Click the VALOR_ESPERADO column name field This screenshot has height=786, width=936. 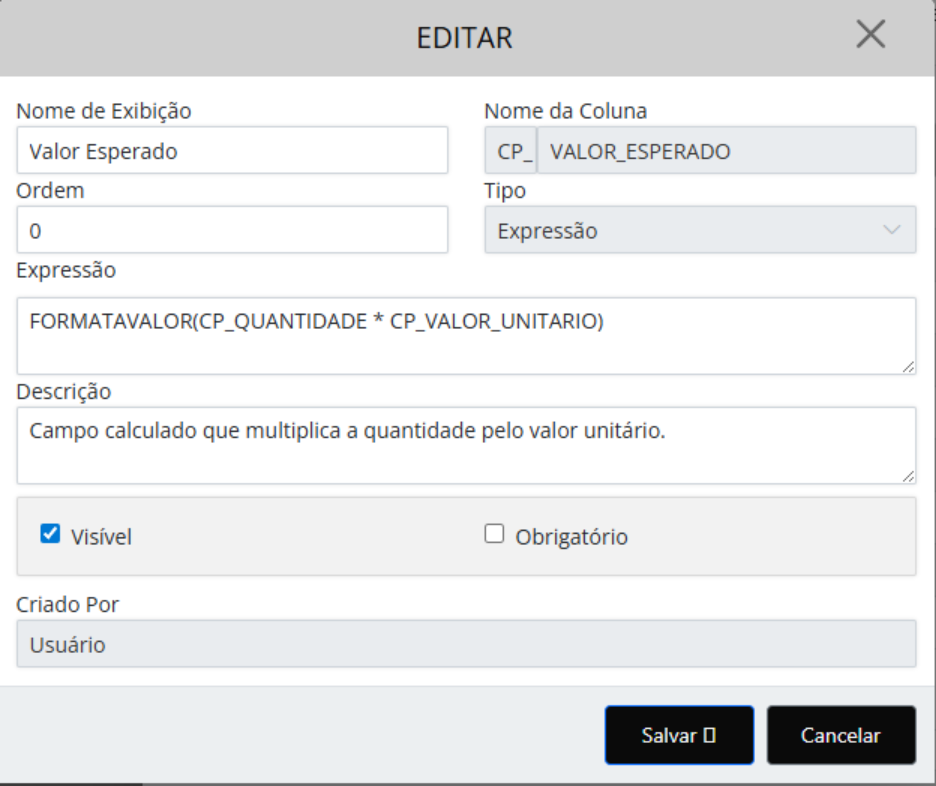[726, 152]
